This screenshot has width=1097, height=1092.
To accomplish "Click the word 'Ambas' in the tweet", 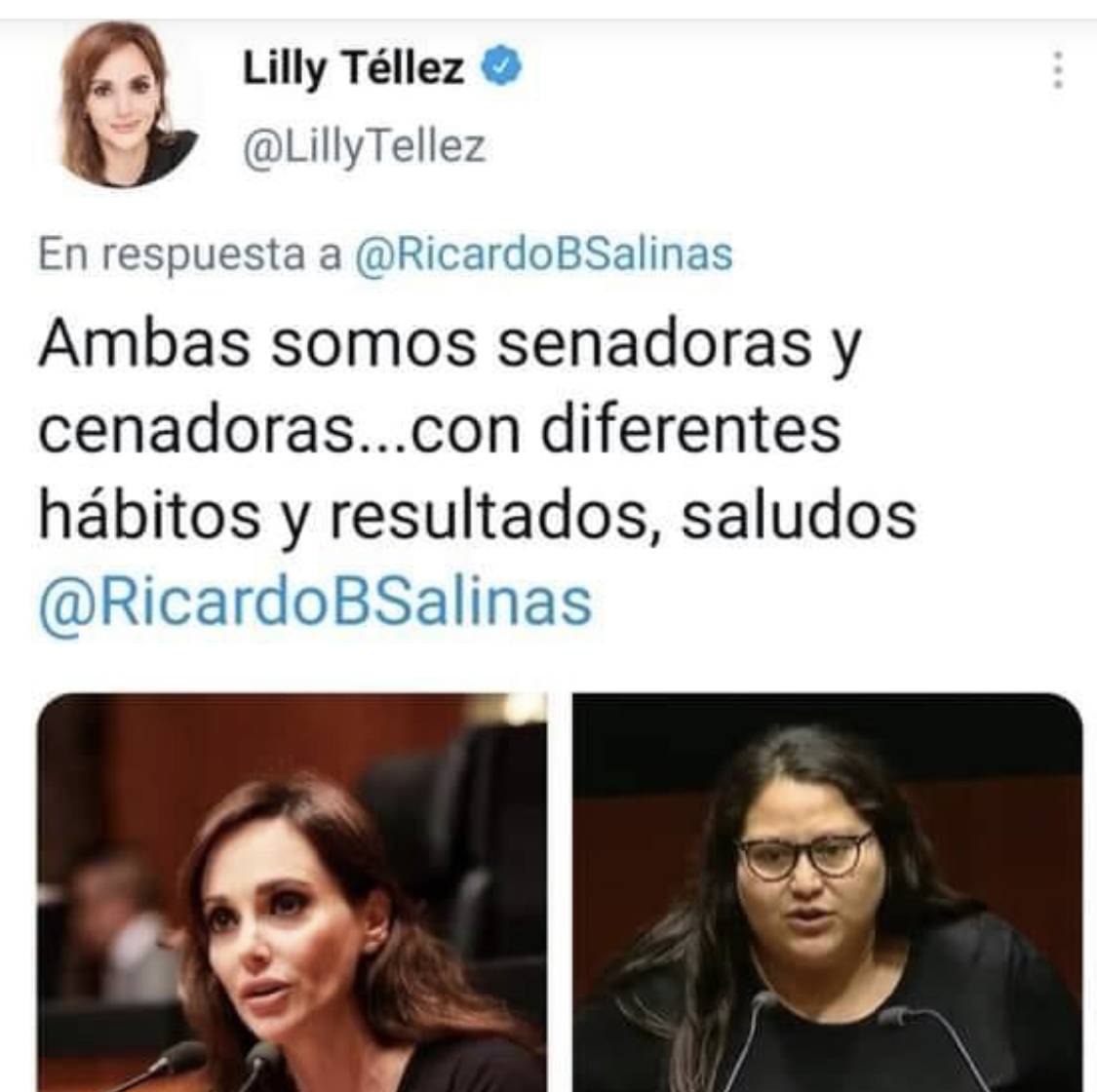I will point(144,344).
